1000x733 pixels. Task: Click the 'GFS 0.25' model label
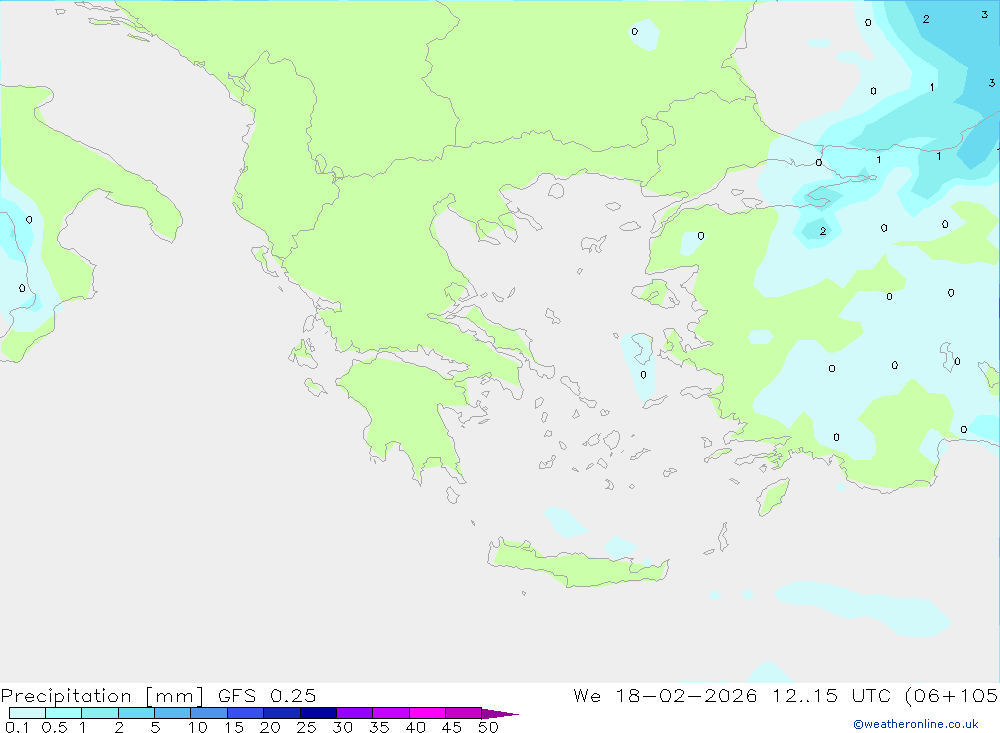[x=267, y=695]
